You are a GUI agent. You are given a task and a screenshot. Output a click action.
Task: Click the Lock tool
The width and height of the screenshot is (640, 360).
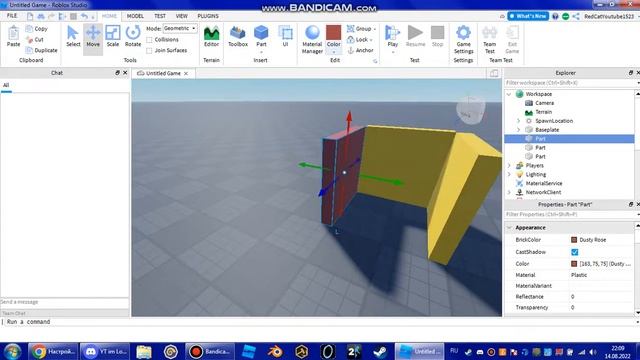pyautogui.click(x=360, y=40)
